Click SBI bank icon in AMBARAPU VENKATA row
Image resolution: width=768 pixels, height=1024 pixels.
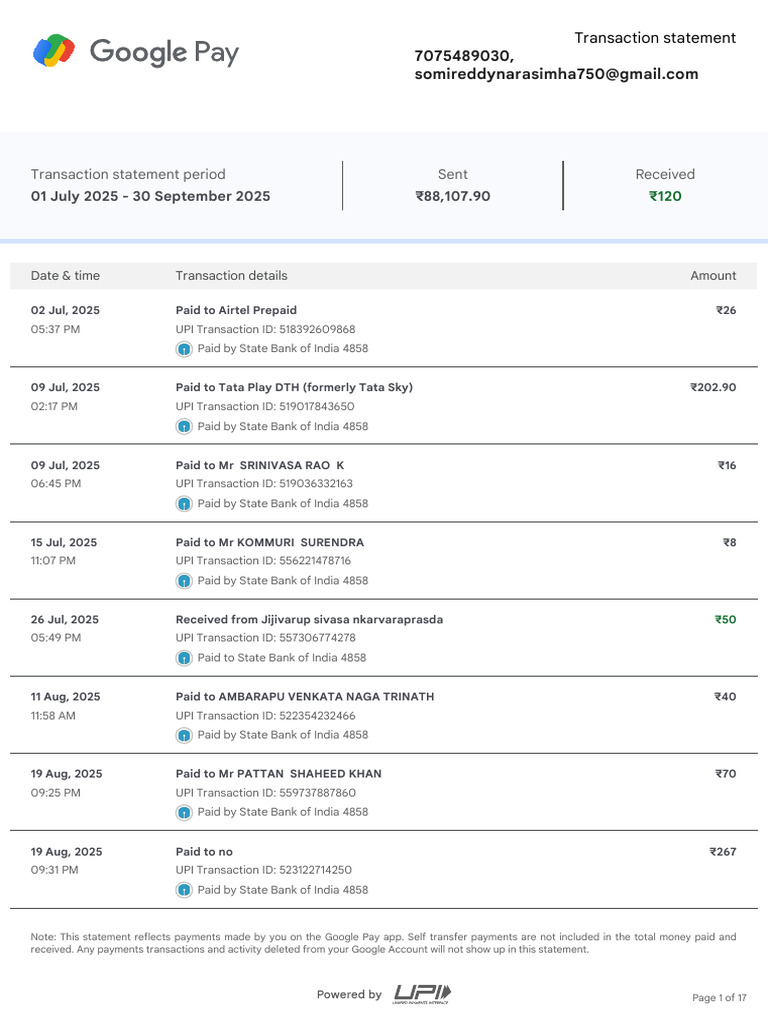pyautogui.click(x=184, y=735)
